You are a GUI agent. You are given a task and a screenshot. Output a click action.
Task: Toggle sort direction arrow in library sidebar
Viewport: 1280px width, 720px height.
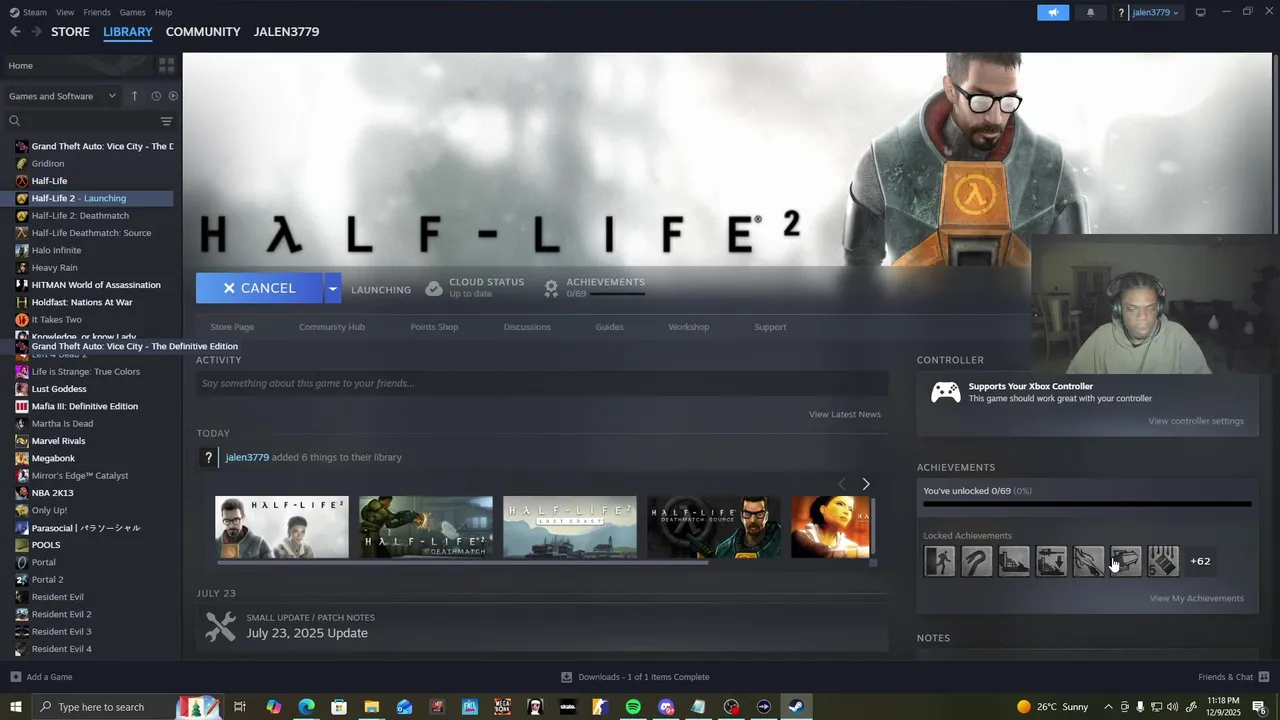coord(135,96)
